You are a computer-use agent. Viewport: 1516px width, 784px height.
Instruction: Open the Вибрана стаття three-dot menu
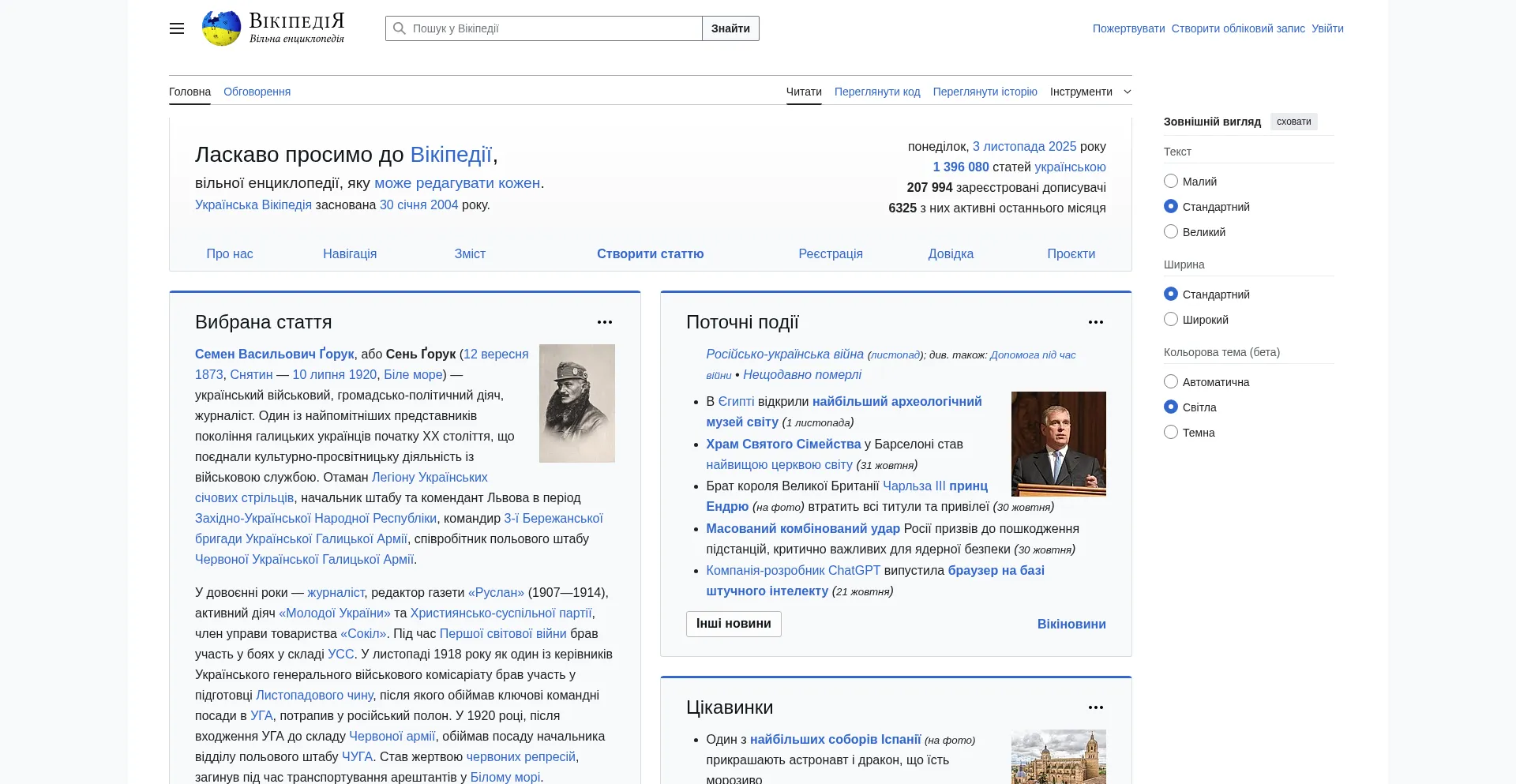point(605,322)
